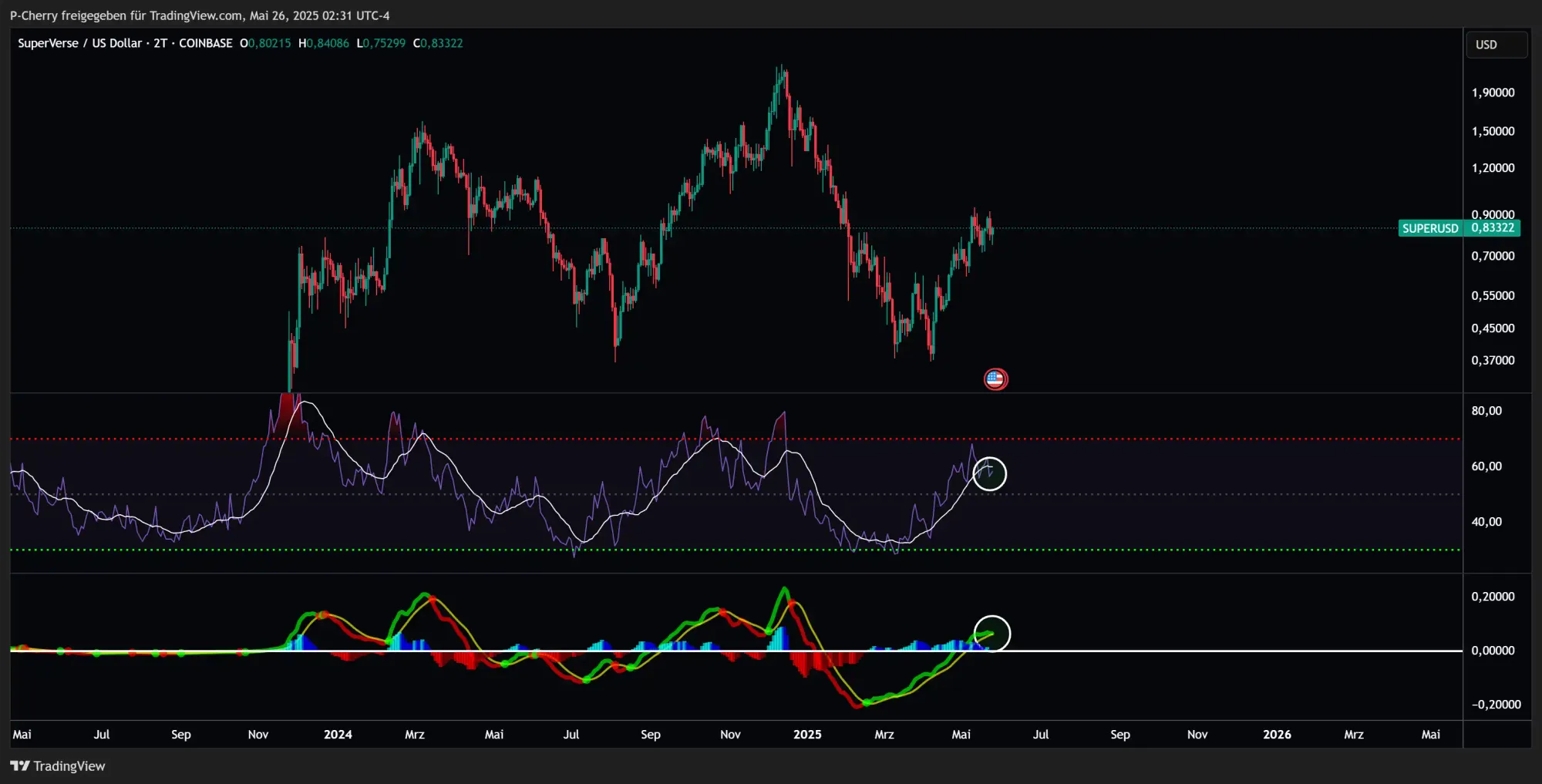Click the 1,20000 price axis label
Image resolution: width=1542 pixels, height=784 pixels.
point(1493,168)
